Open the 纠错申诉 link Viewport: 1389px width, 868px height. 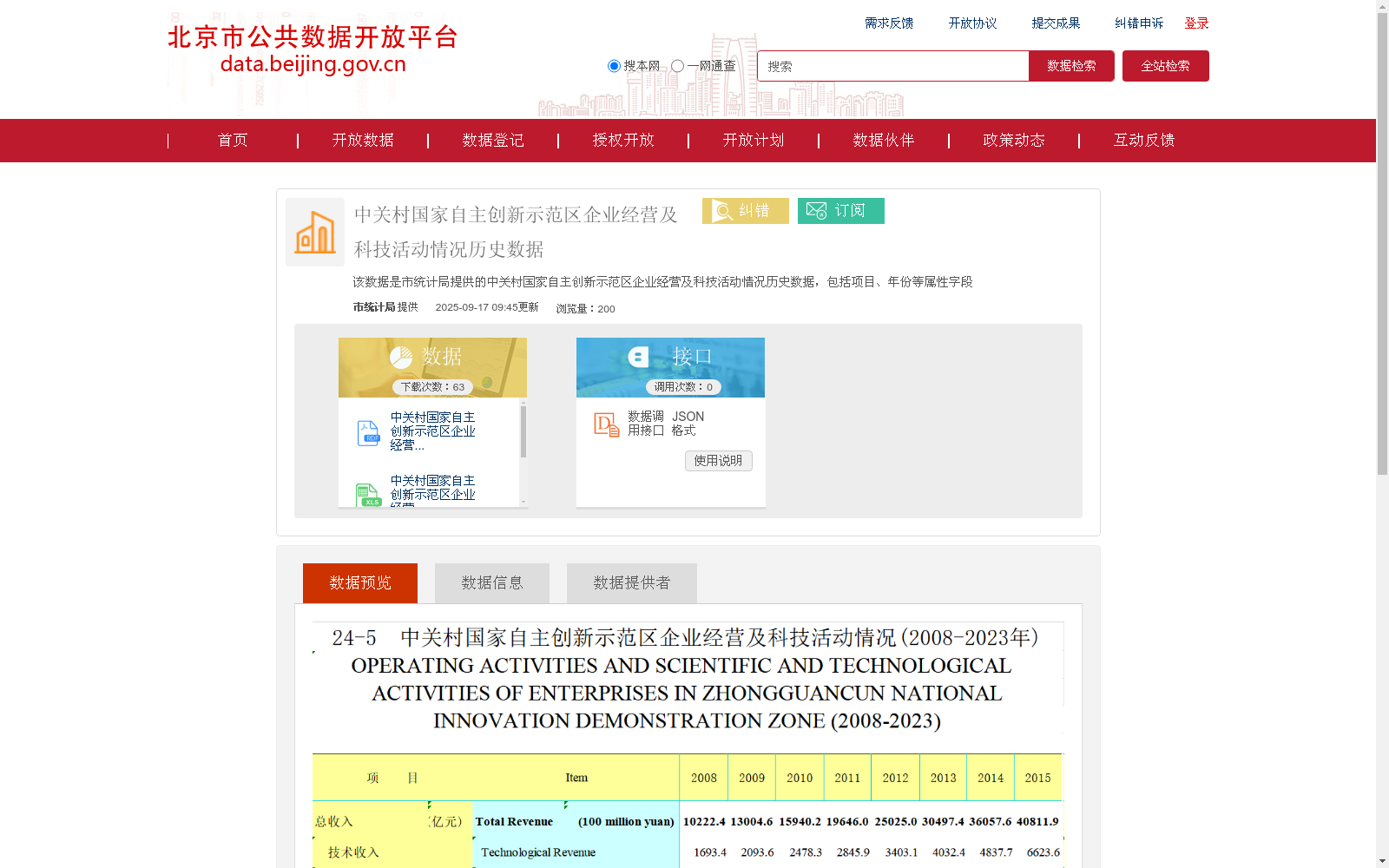click(1139, 23)
